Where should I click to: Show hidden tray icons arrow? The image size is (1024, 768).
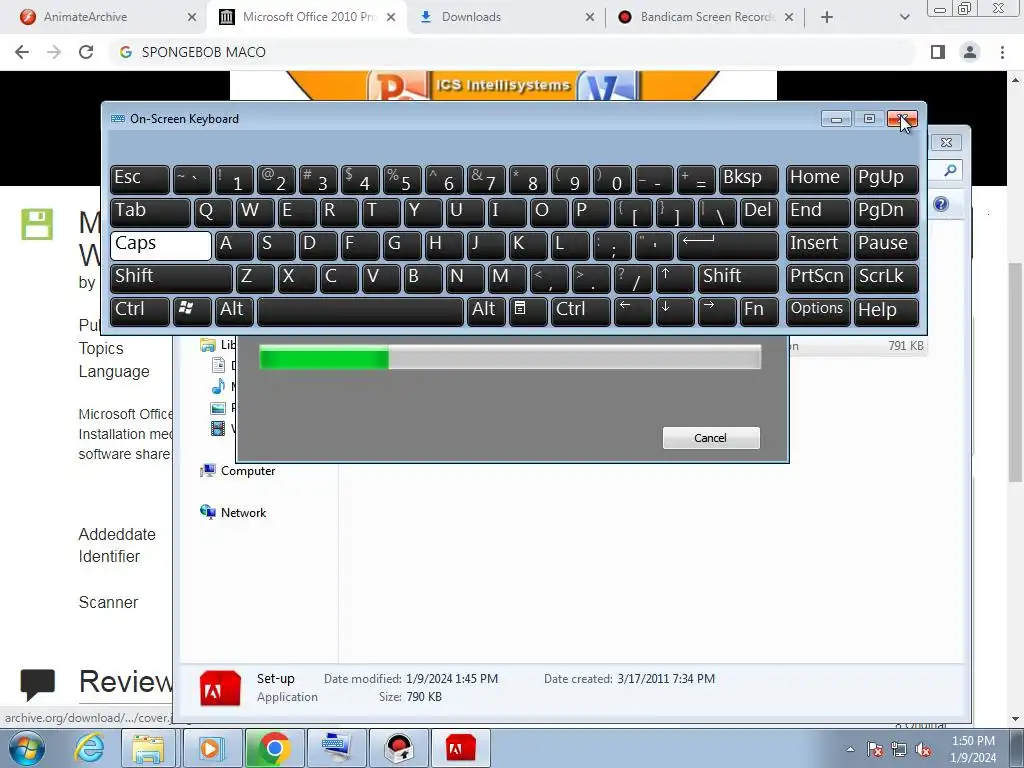(850, 750)
